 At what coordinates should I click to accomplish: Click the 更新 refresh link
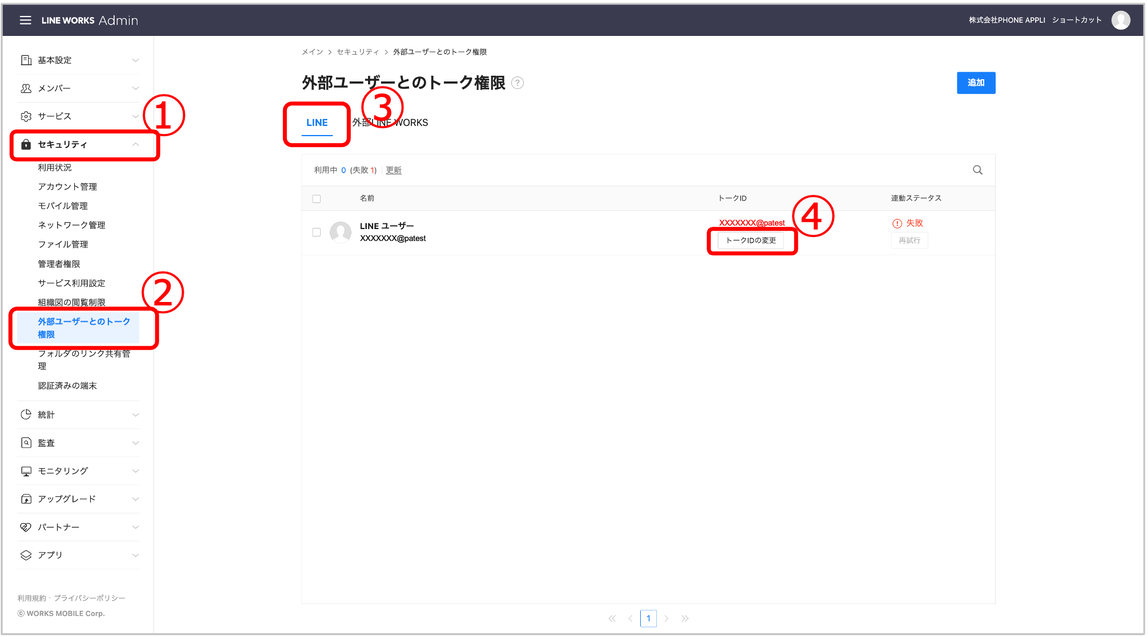coord(394,170)
